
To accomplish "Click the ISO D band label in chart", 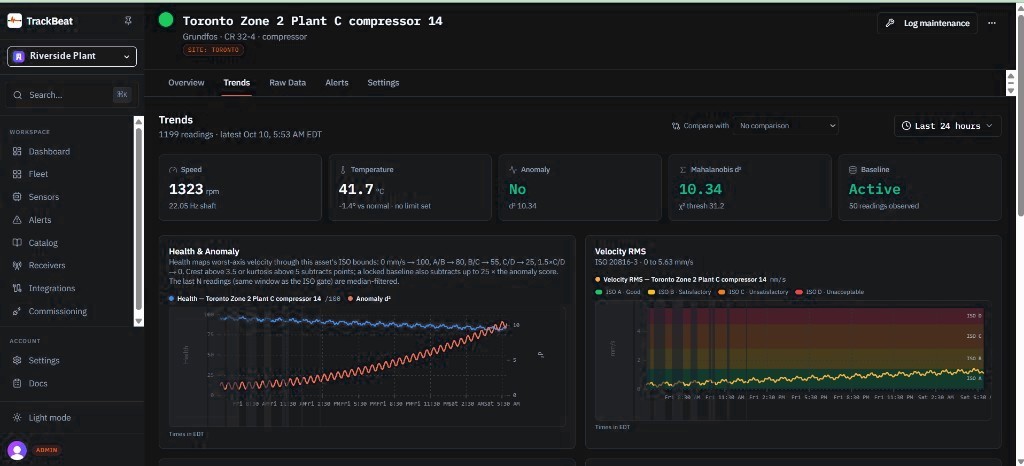I will point(974,316).
